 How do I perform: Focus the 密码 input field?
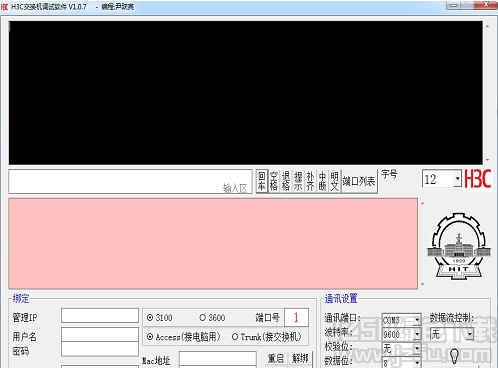(100, 349)
